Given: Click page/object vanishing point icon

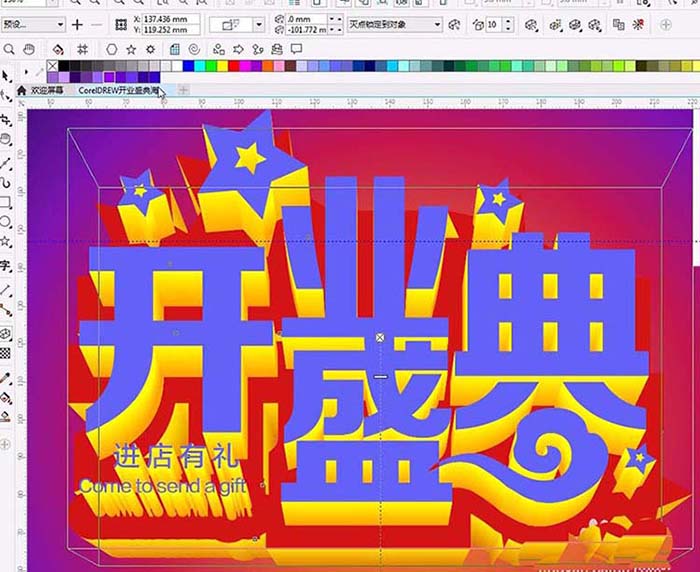Looking at the screenshot, I should click(x=454, y=25).
